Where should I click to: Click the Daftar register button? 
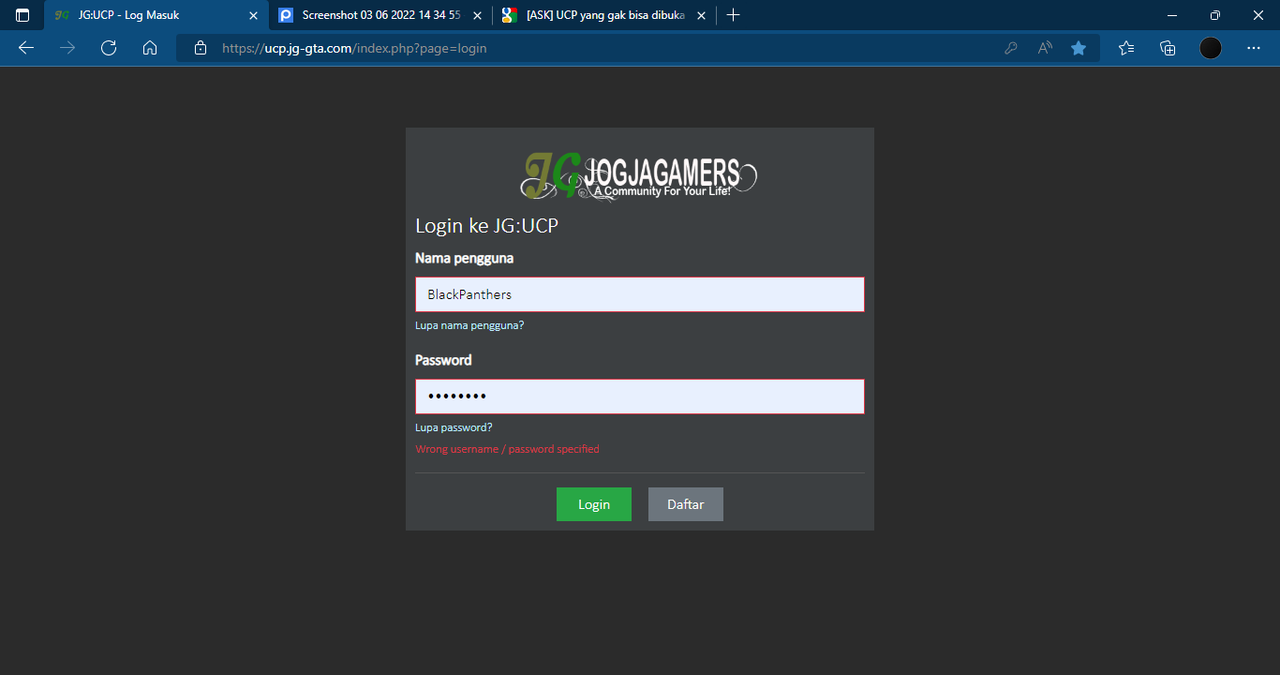[x=686, y=504]
